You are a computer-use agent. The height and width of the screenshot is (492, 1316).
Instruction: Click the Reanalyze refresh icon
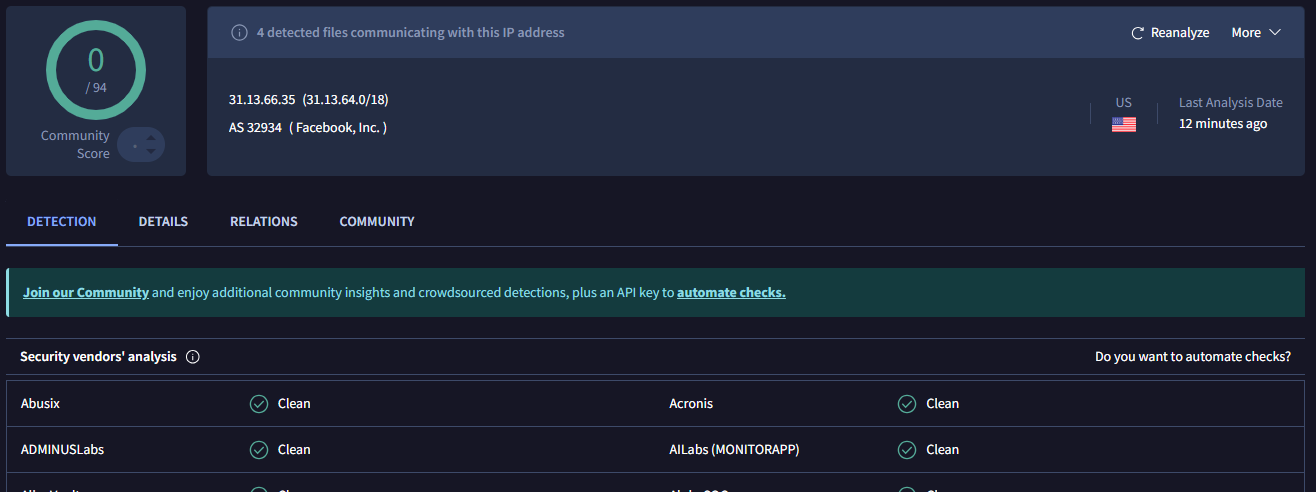pyautogui.click(x=1137, y=33)
